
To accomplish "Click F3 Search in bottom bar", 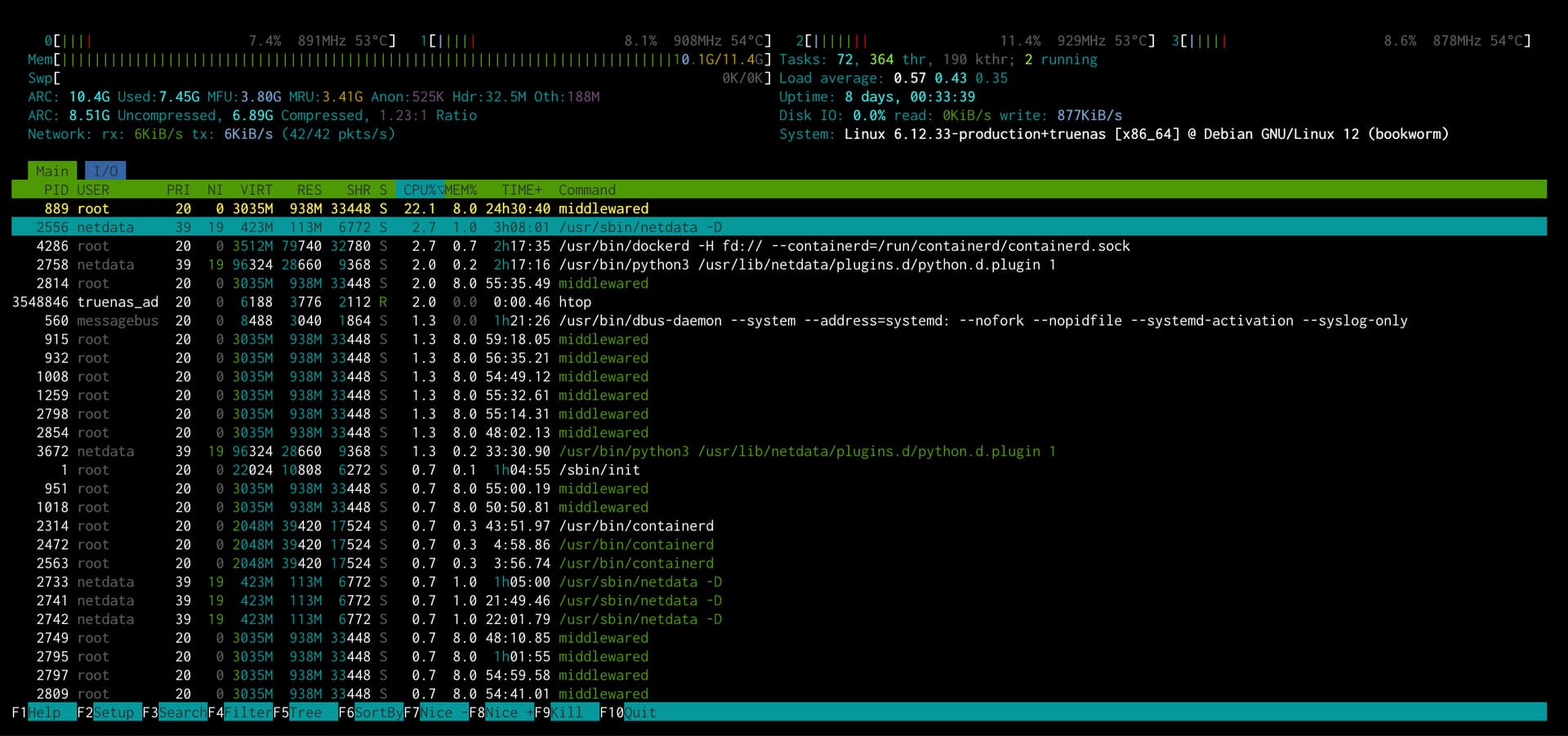I will tap(175, 712).
